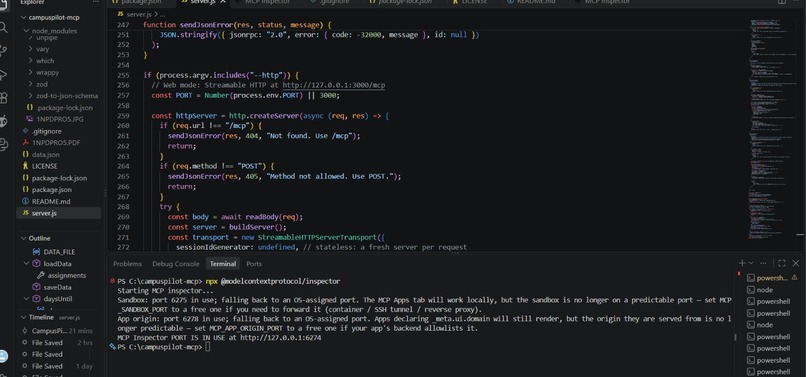Switch to the Problems panel tab
This screenshot has height=377, width=806.
(127, 264)
